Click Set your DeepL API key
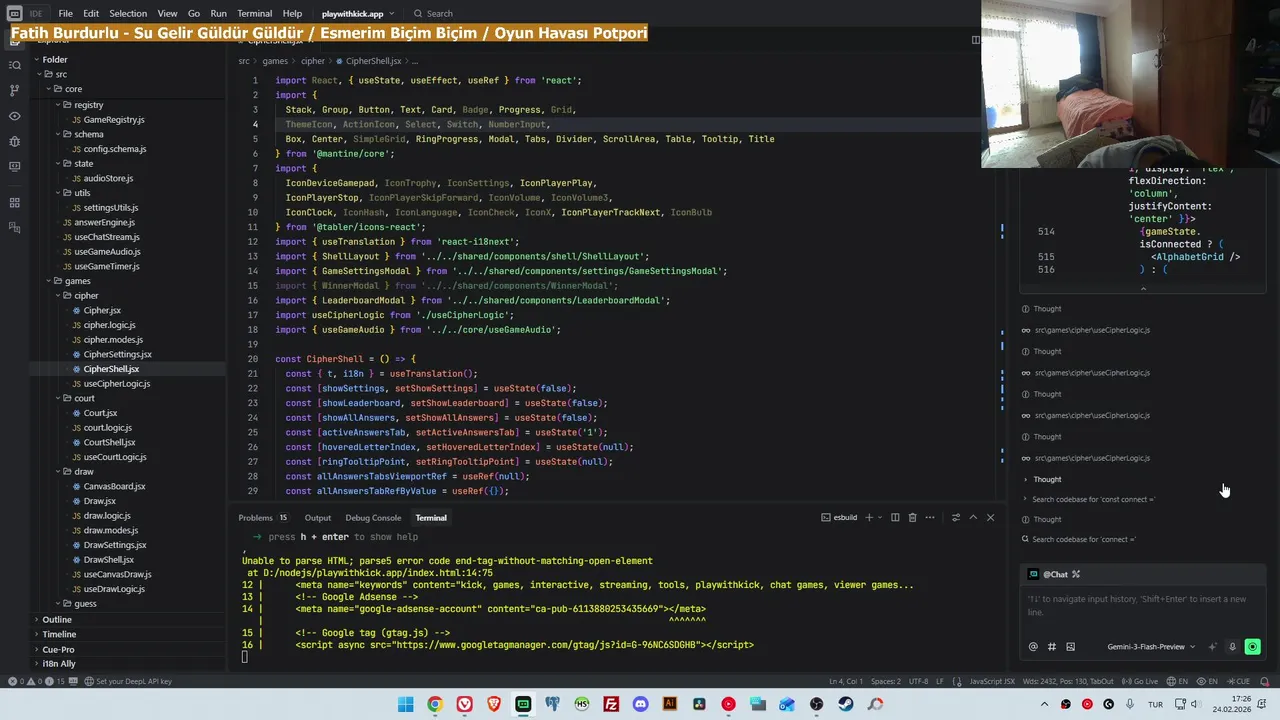Viewport: 1280px width, 720px height. coord(128,681)
